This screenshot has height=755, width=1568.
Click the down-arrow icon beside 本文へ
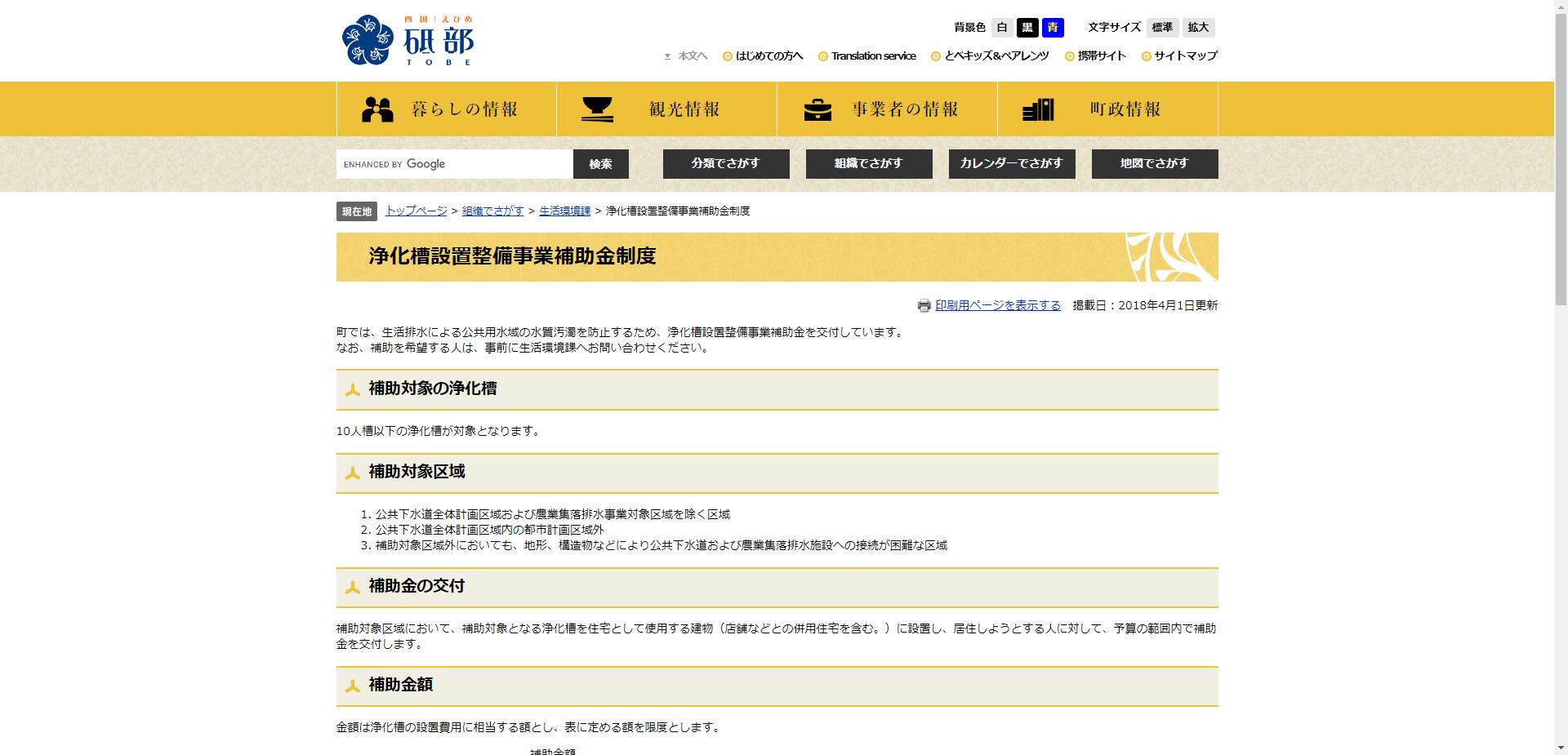point(668,56)
